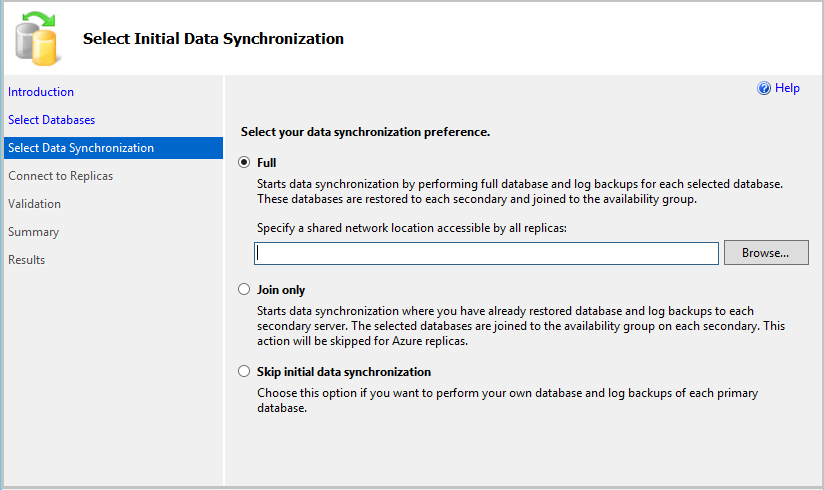Navigate to the Select Databases step
Viewport: 824px width, 490px height.
(x=52, y=120)
